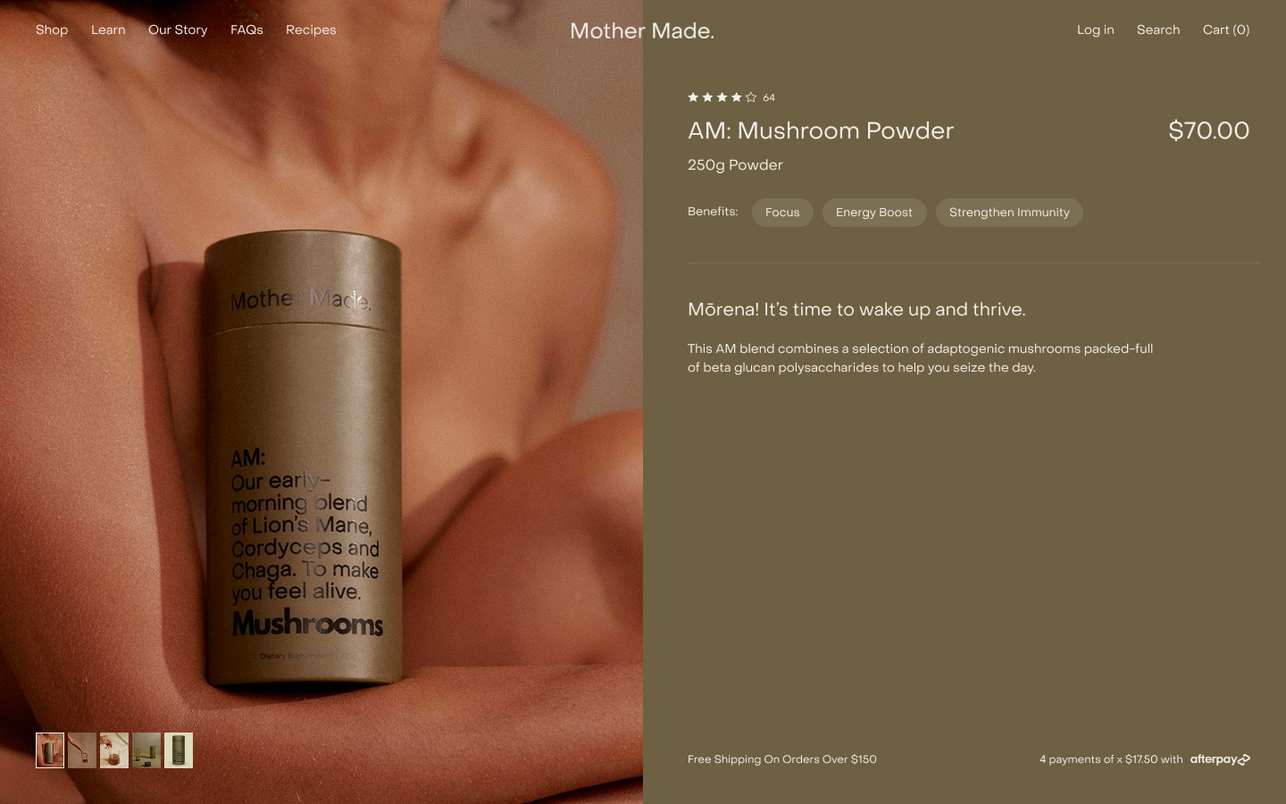Screen dimensions: 1286x804
Task: Select the Strengthen Immunity benefit tag
Action: click(x=1009, y=212)
